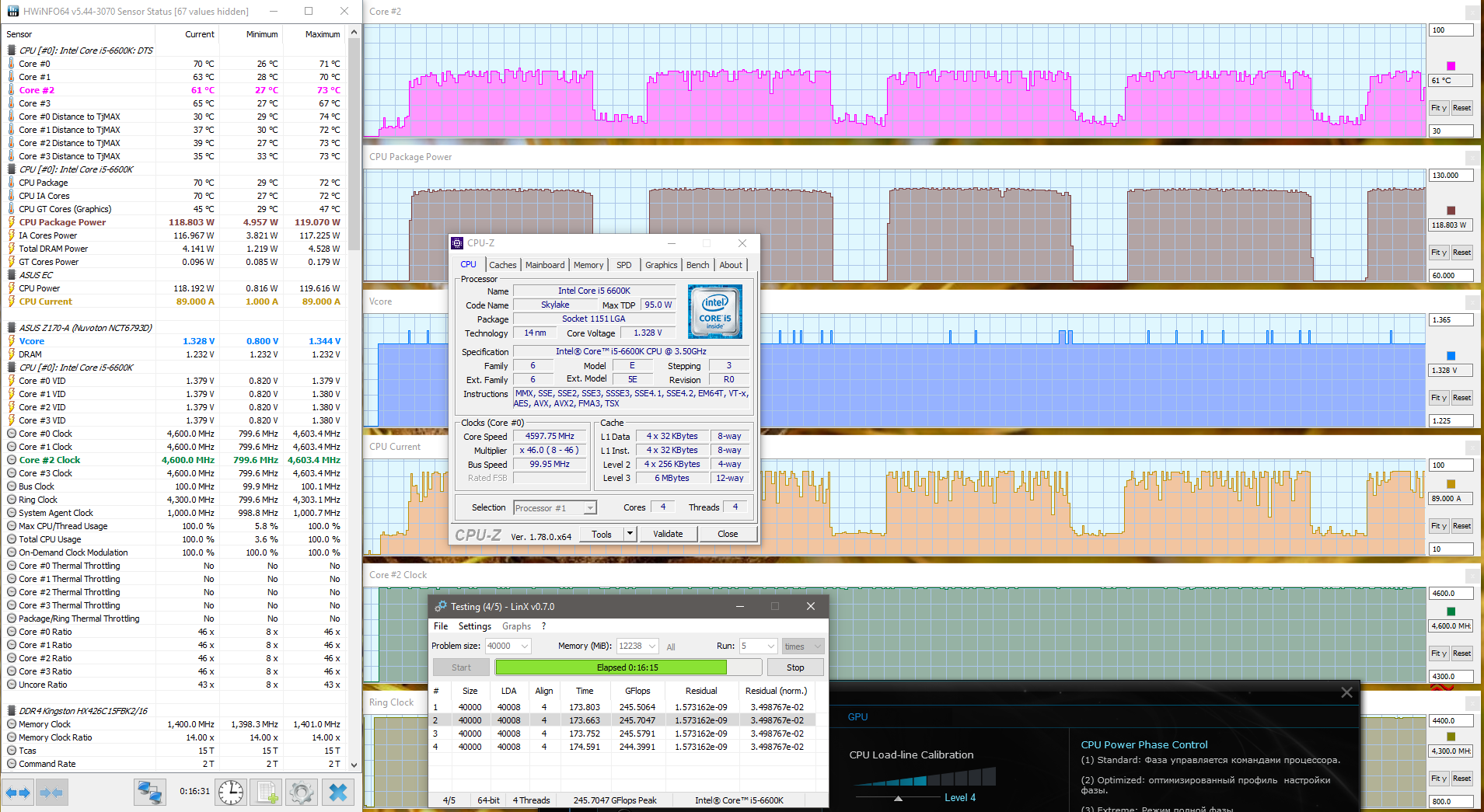Close the Core #2 Clock graph panel

click(1472, 575)
